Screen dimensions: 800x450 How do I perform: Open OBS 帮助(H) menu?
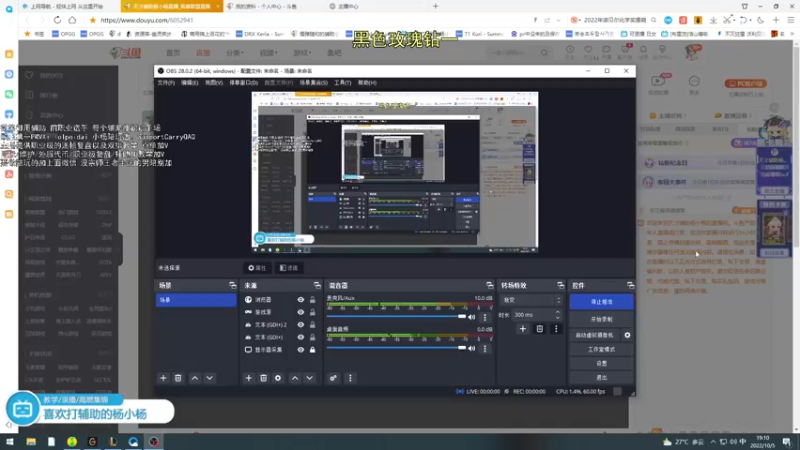pos(367,83)
